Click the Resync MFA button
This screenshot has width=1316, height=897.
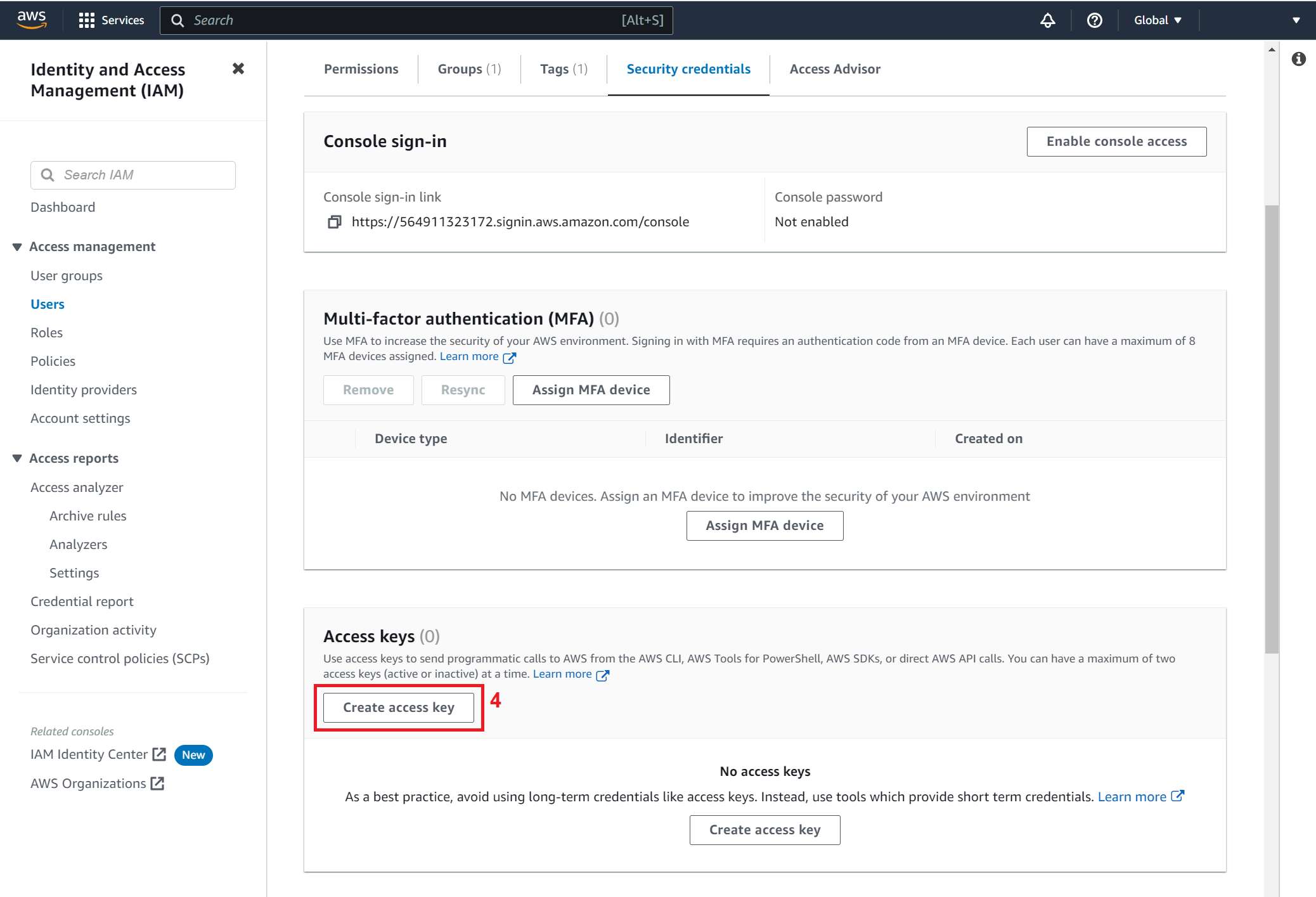[463, 390]
